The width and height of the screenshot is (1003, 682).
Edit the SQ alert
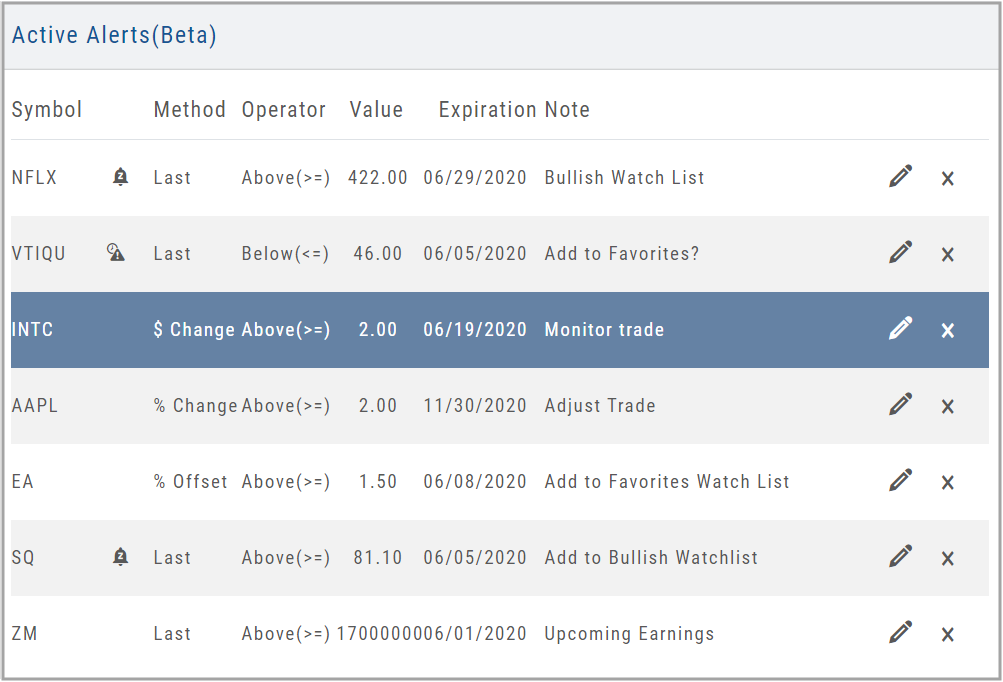(x=900, y=558)
